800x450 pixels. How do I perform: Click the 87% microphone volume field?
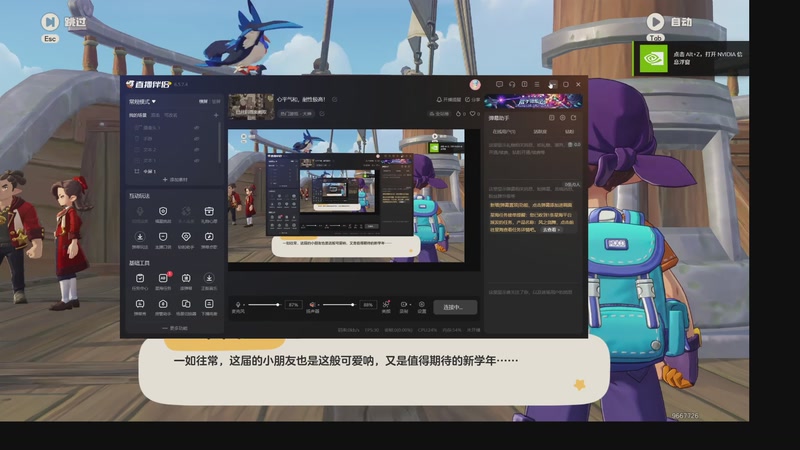pyautogui.click(x=293, y=305)
